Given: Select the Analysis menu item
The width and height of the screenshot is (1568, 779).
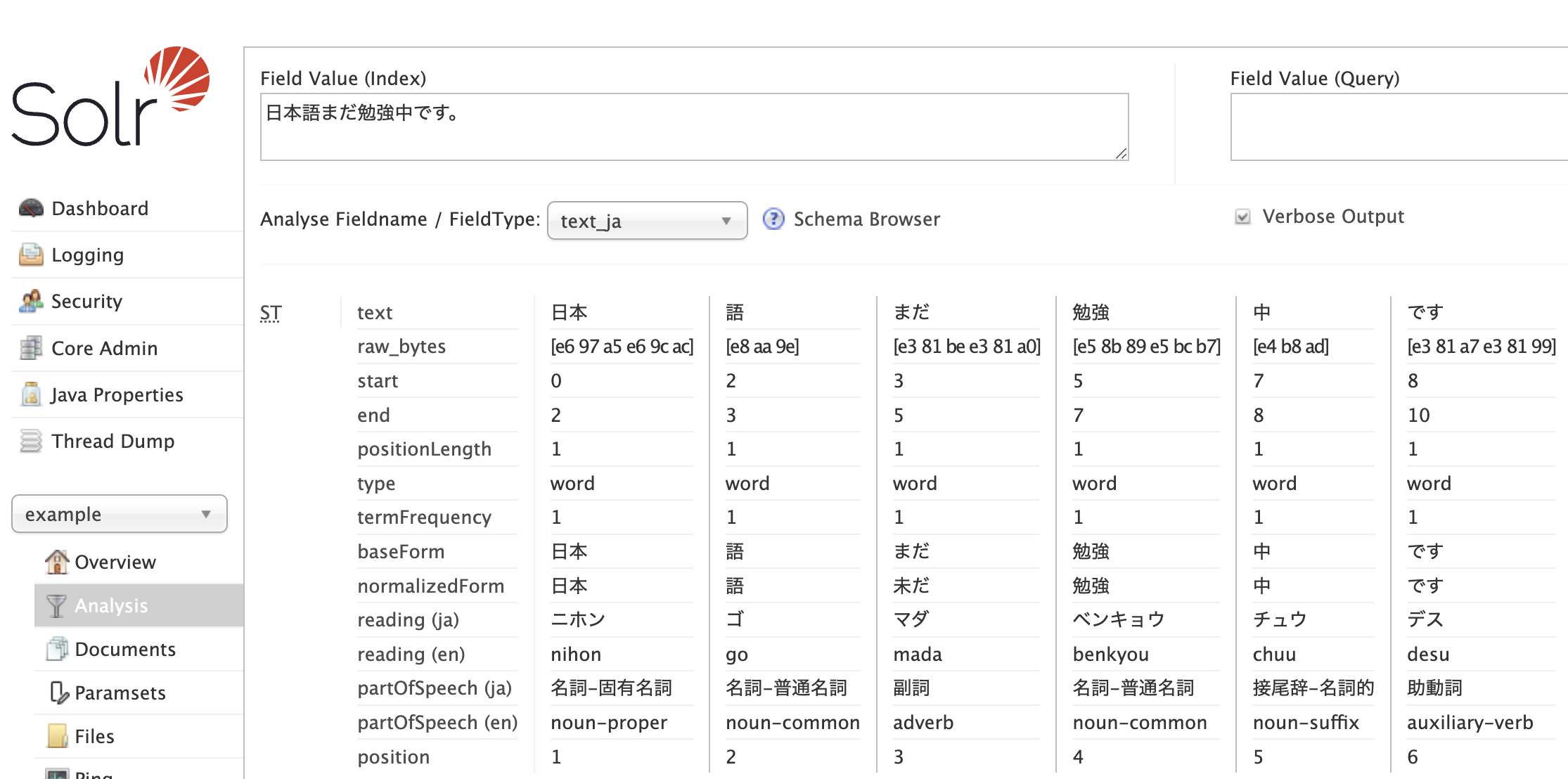Looking at the screenshot, I should (x=113, y=605).
